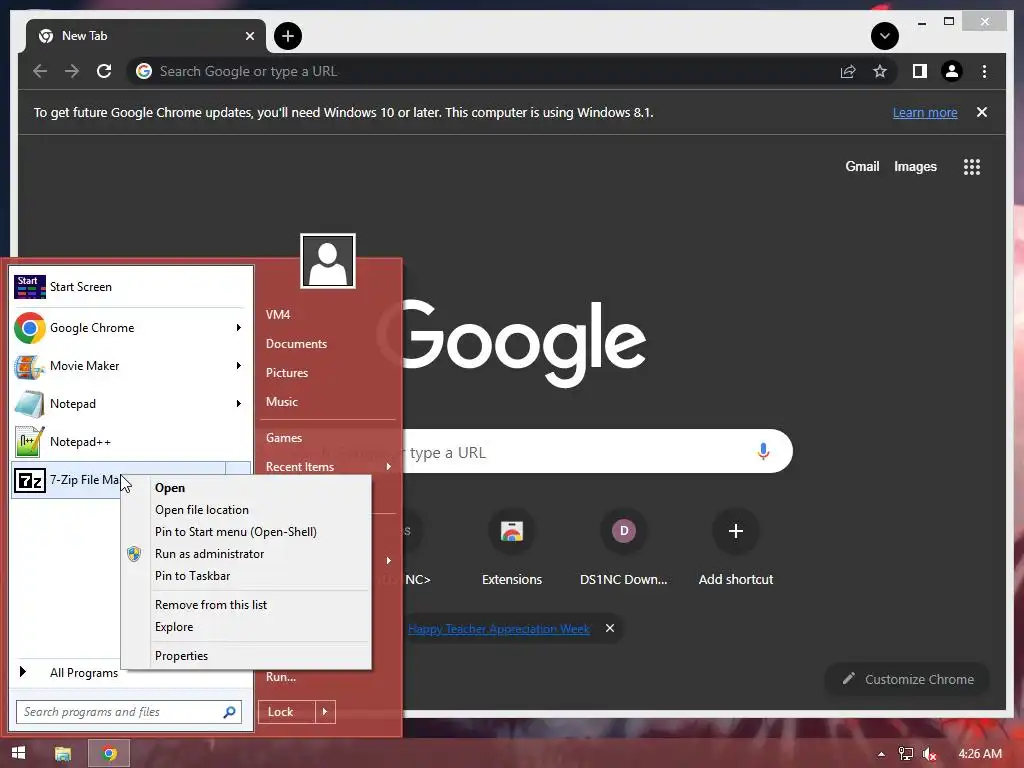Open Pictures from start menu
This screenshot has width=1024, height=768.
pyautogui.click(x=287, y=372)
